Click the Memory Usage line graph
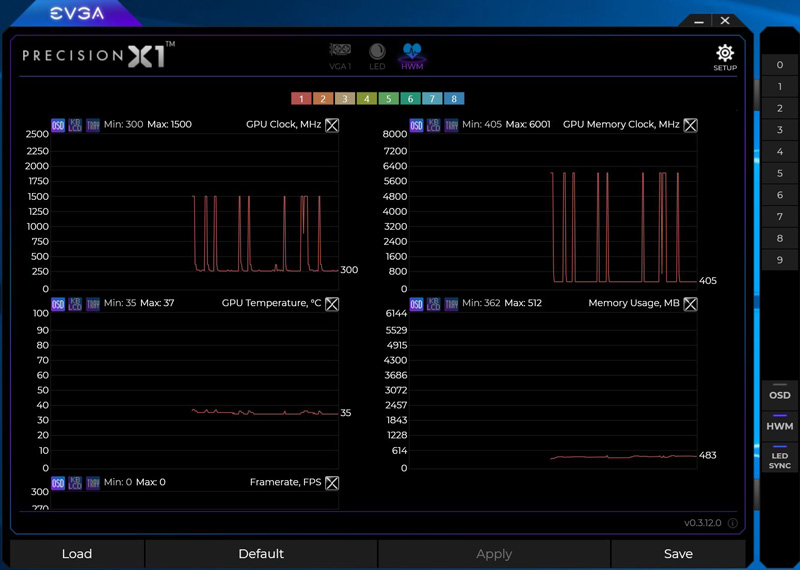 point(553,390)
